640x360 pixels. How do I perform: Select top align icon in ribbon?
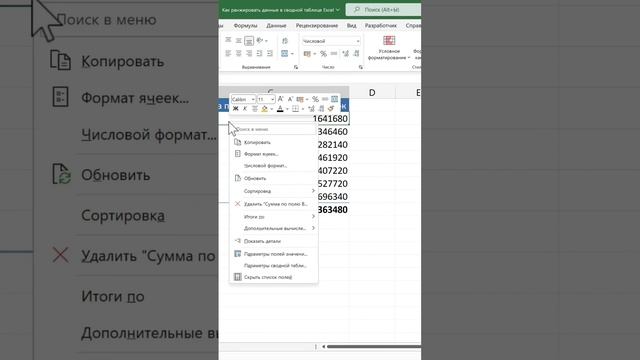pos(228,40)
